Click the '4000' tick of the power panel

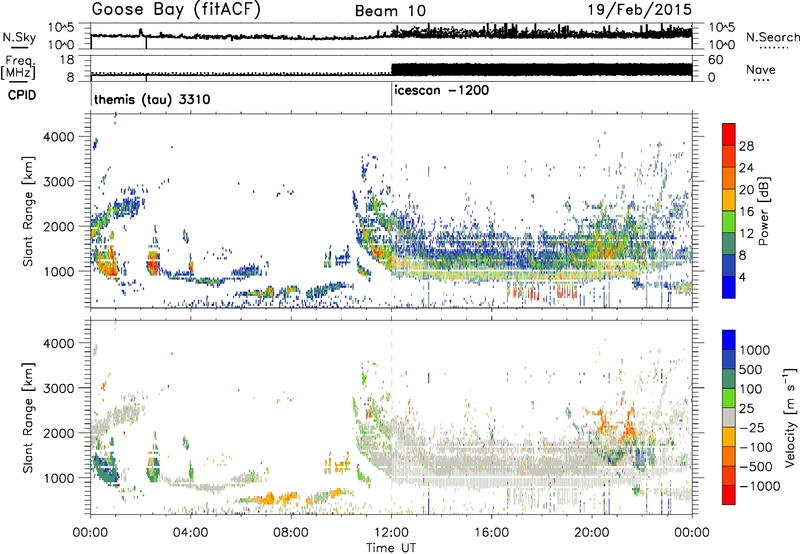58,137
